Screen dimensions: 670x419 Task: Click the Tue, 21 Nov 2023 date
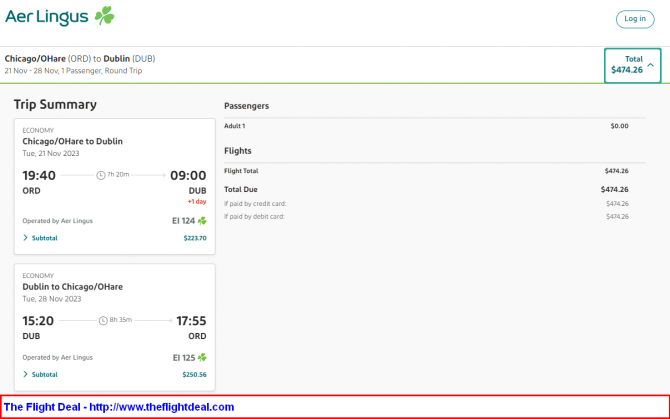[x=51, y=153]
